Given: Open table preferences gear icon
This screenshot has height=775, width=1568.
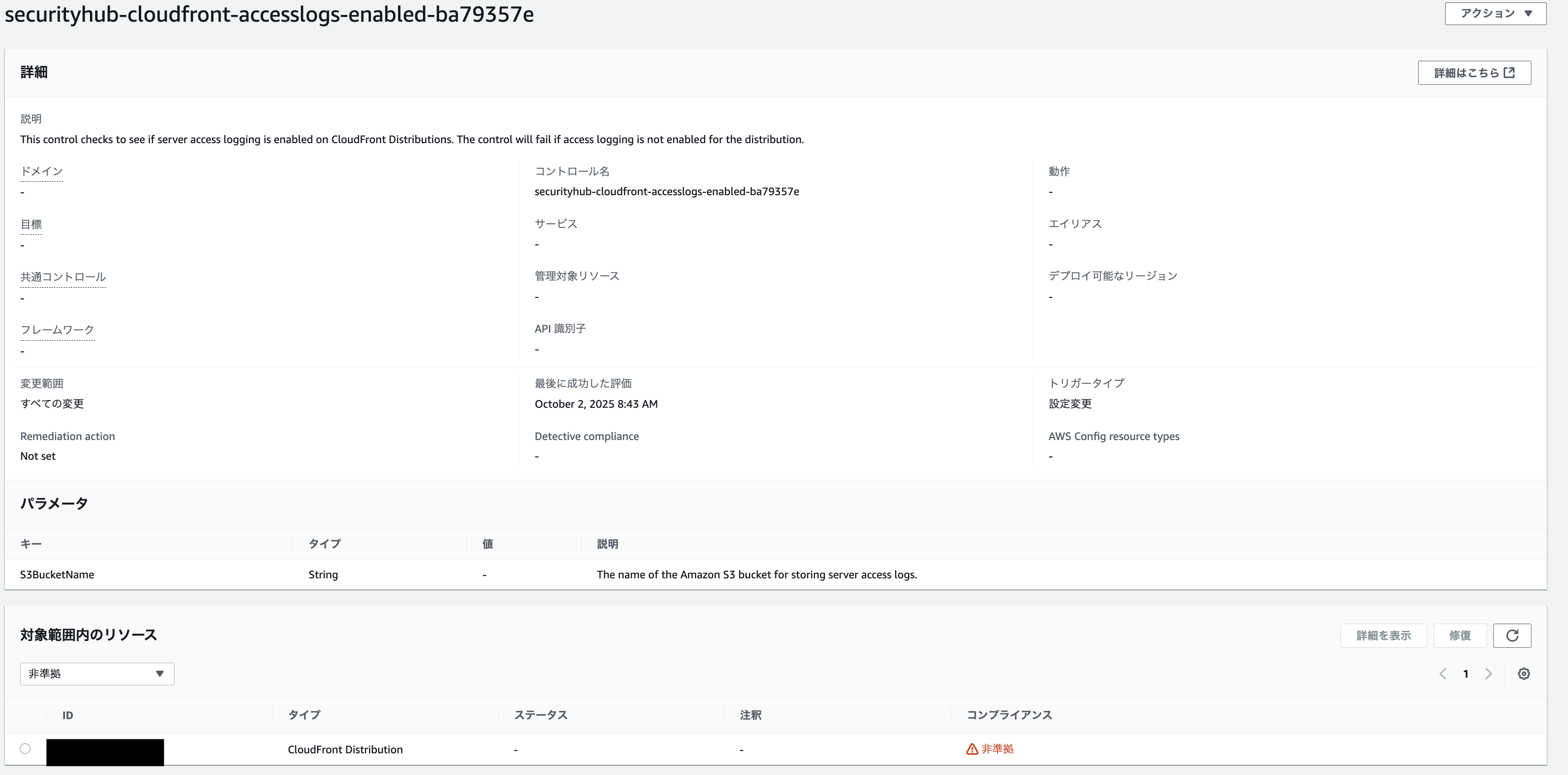Looking at the screenshot, I should tap(1524, 674).
